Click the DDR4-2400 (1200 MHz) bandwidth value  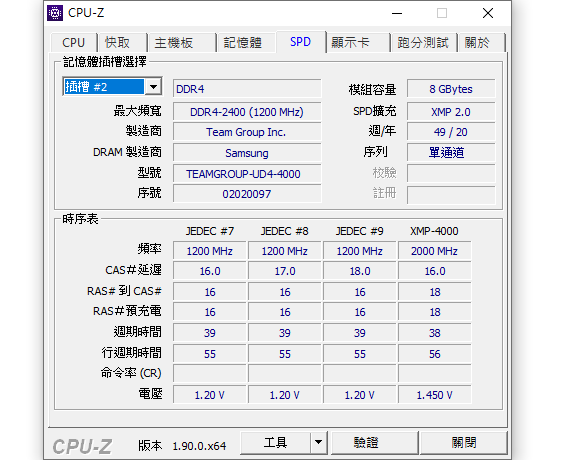(x=247, y=112)
